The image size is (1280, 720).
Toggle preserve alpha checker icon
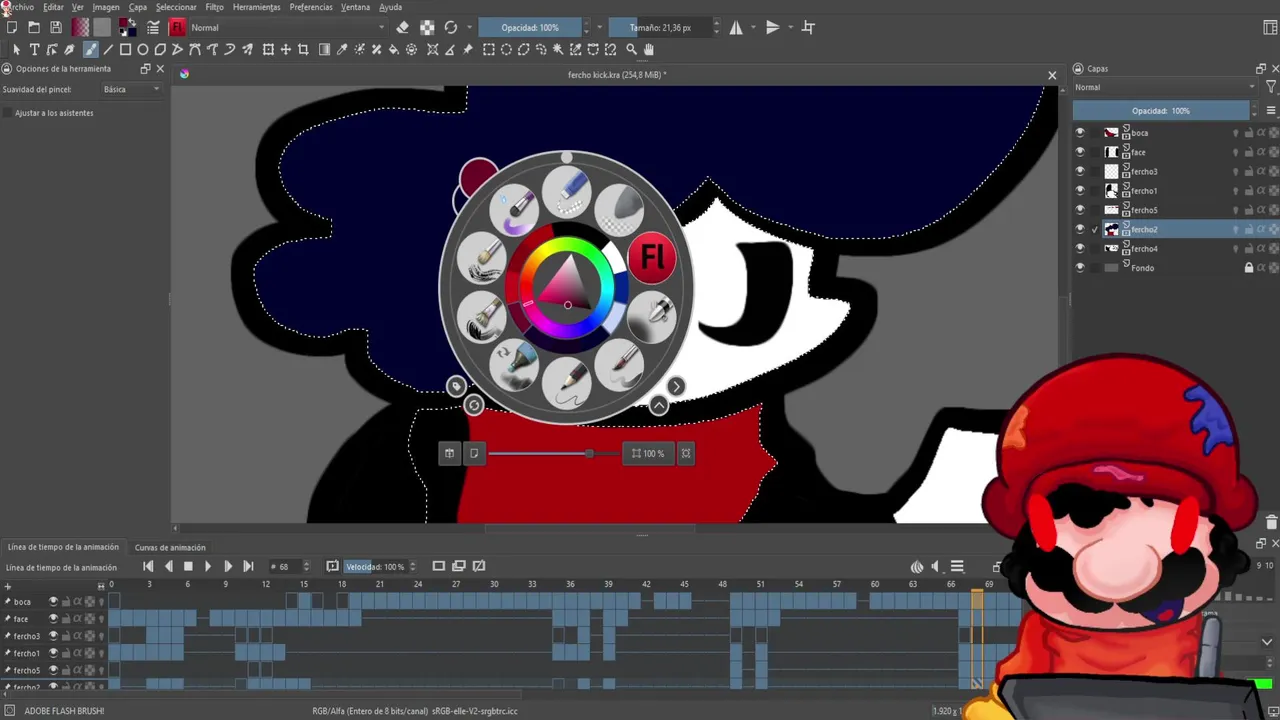coord(427,27)
